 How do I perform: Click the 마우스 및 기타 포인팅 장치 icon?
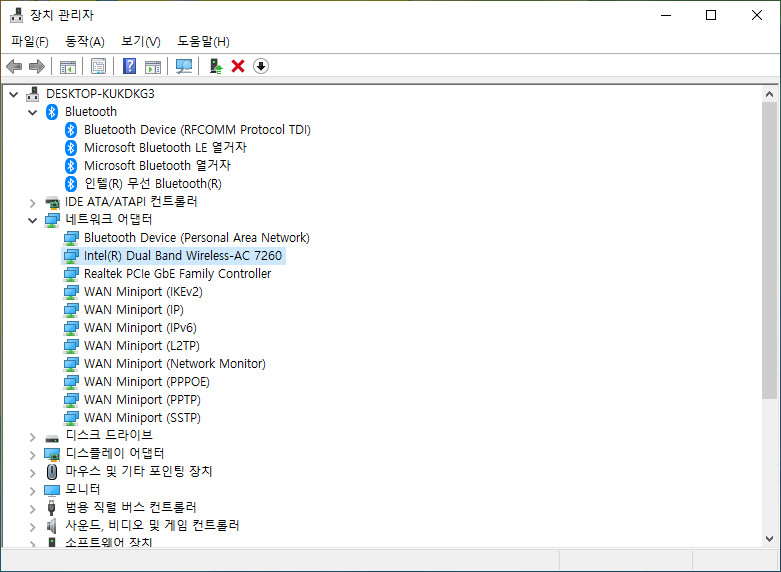[52, 471]
